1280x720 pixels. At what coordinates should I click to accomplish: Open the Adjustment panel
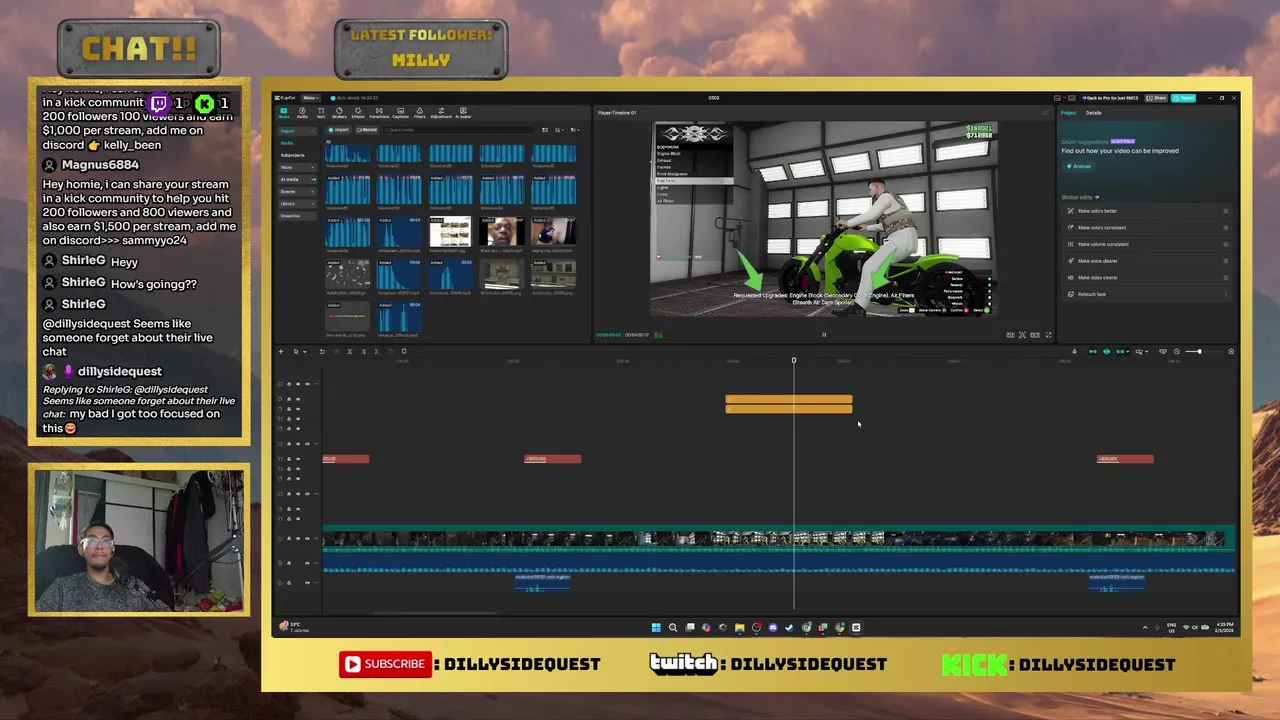[x=441, y=113]
